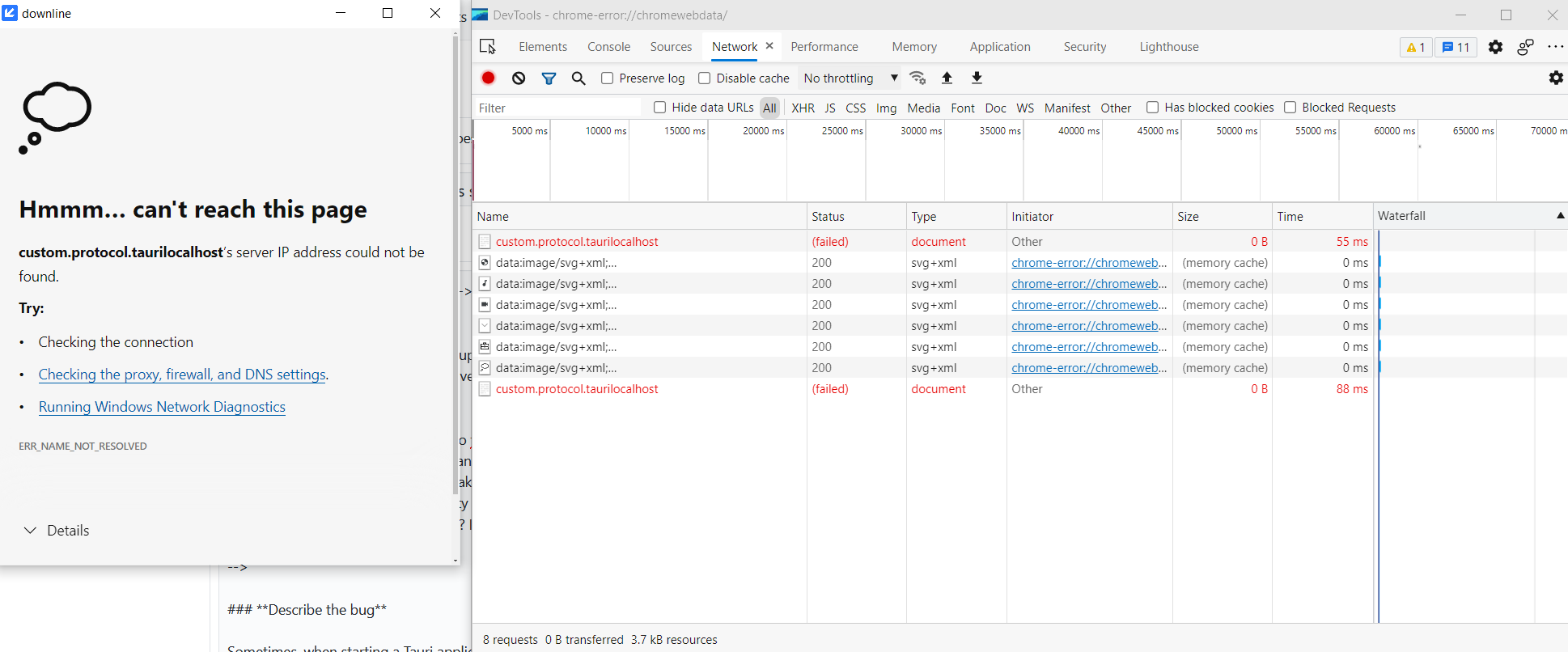Switch to the Console tab
1568x652 pixels.
[608, 47]
